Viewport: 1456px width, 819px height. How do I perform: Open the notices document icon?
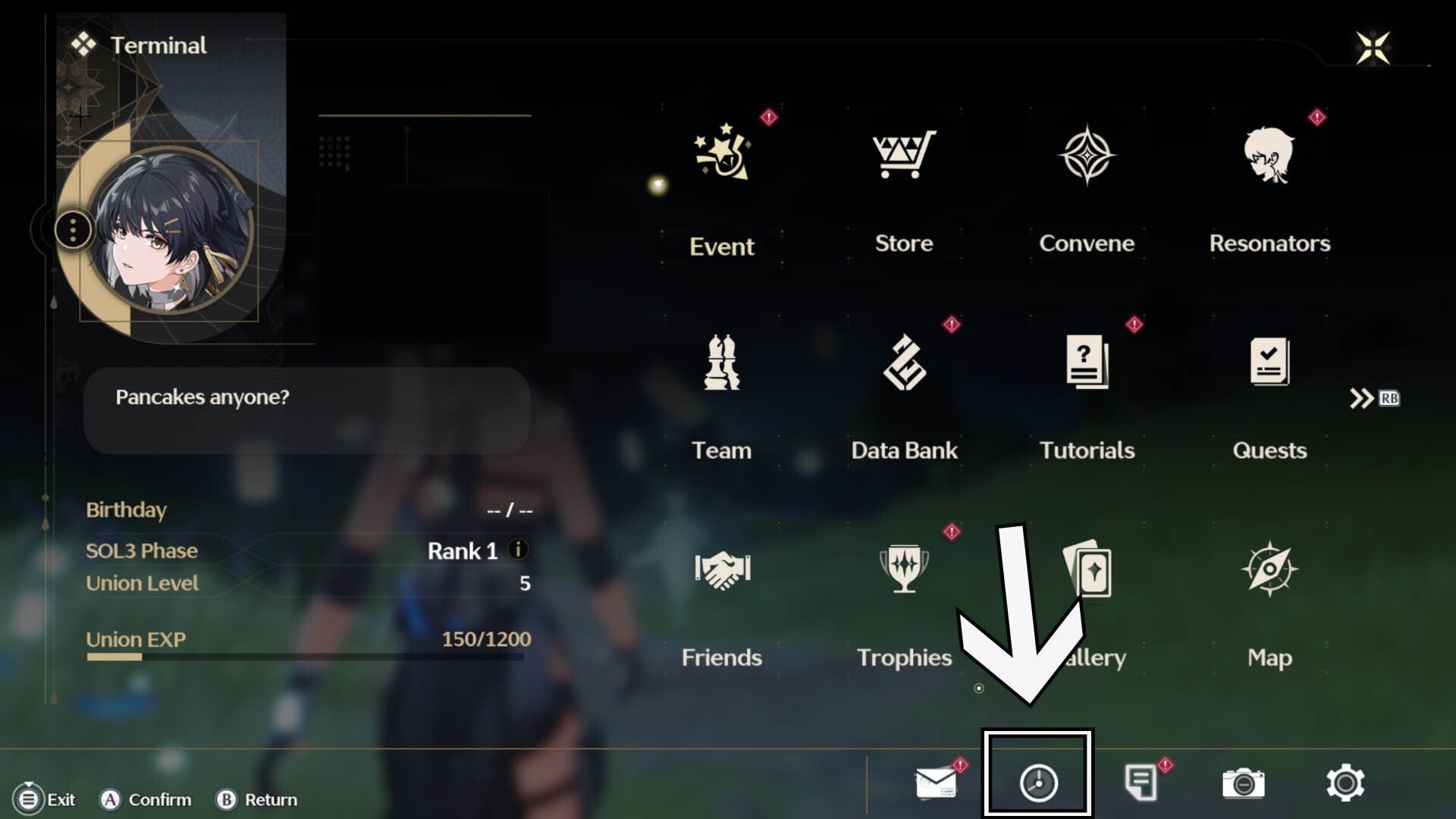(1141, 783)
